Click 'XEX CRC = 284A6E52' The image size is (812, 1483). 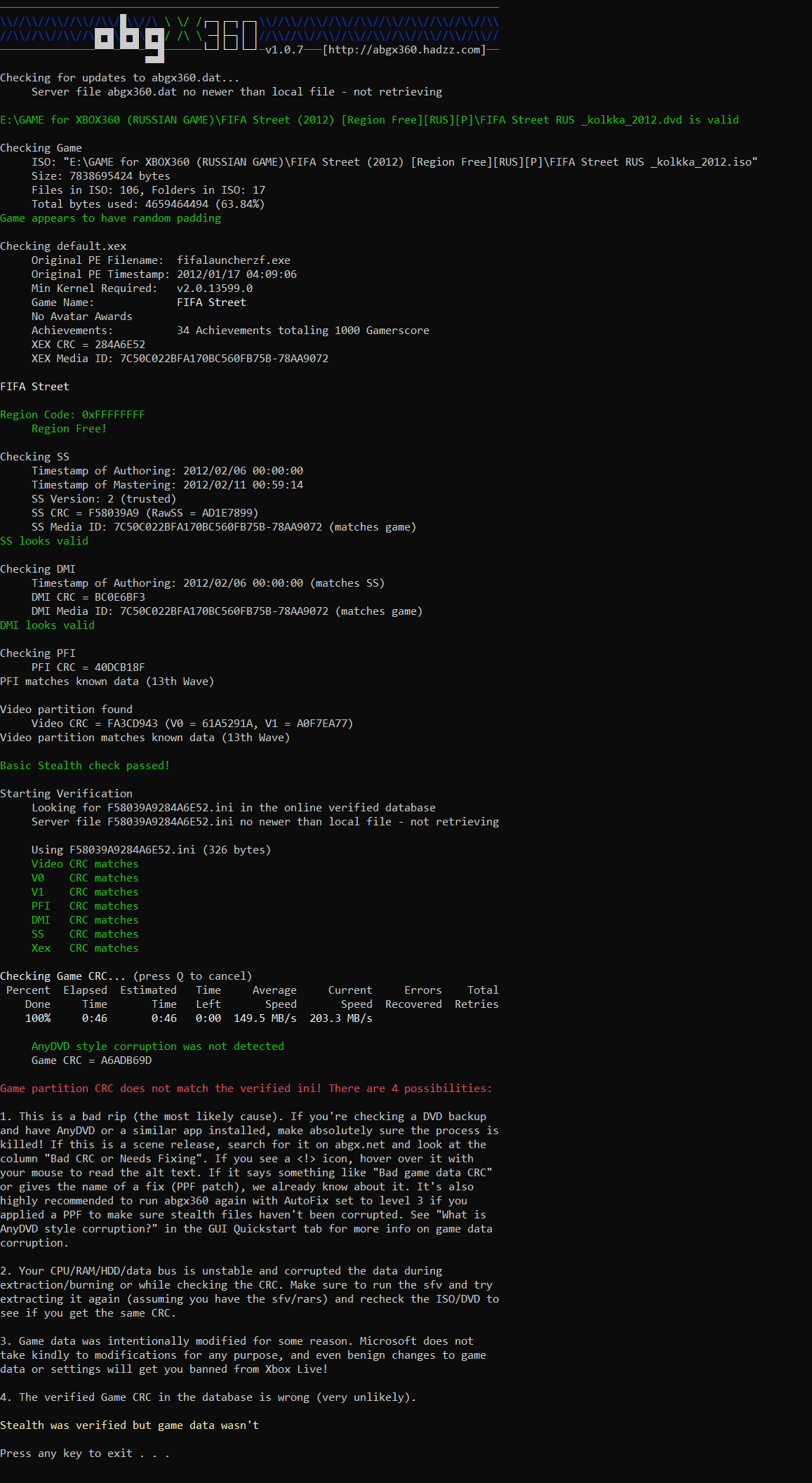(x=88, y=345)
